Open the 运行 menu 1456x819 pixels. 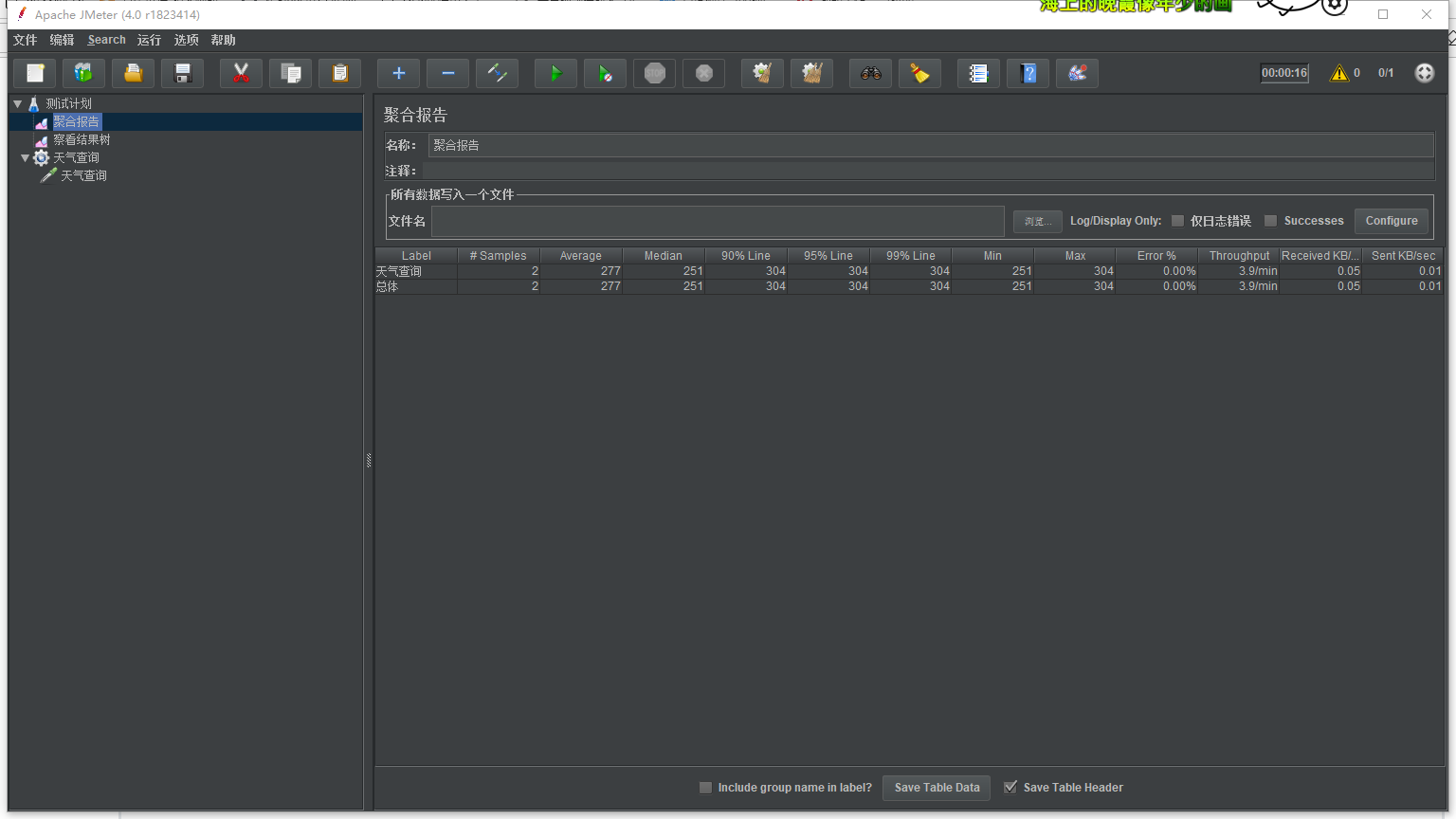coord(149,40)
